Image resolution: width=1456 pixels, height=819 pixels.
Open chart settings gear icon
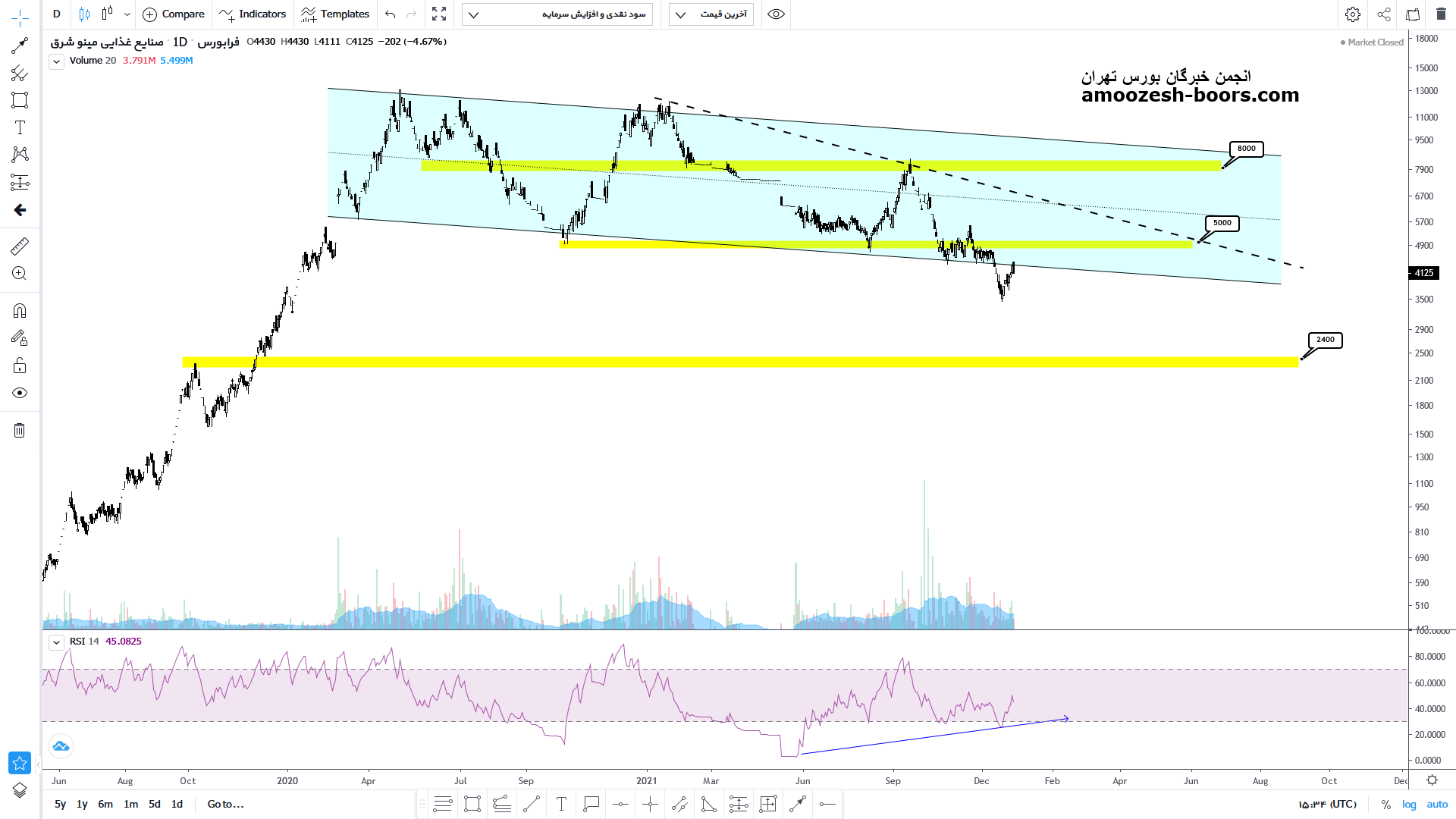pyautogui.click(x=1353, y=14)
